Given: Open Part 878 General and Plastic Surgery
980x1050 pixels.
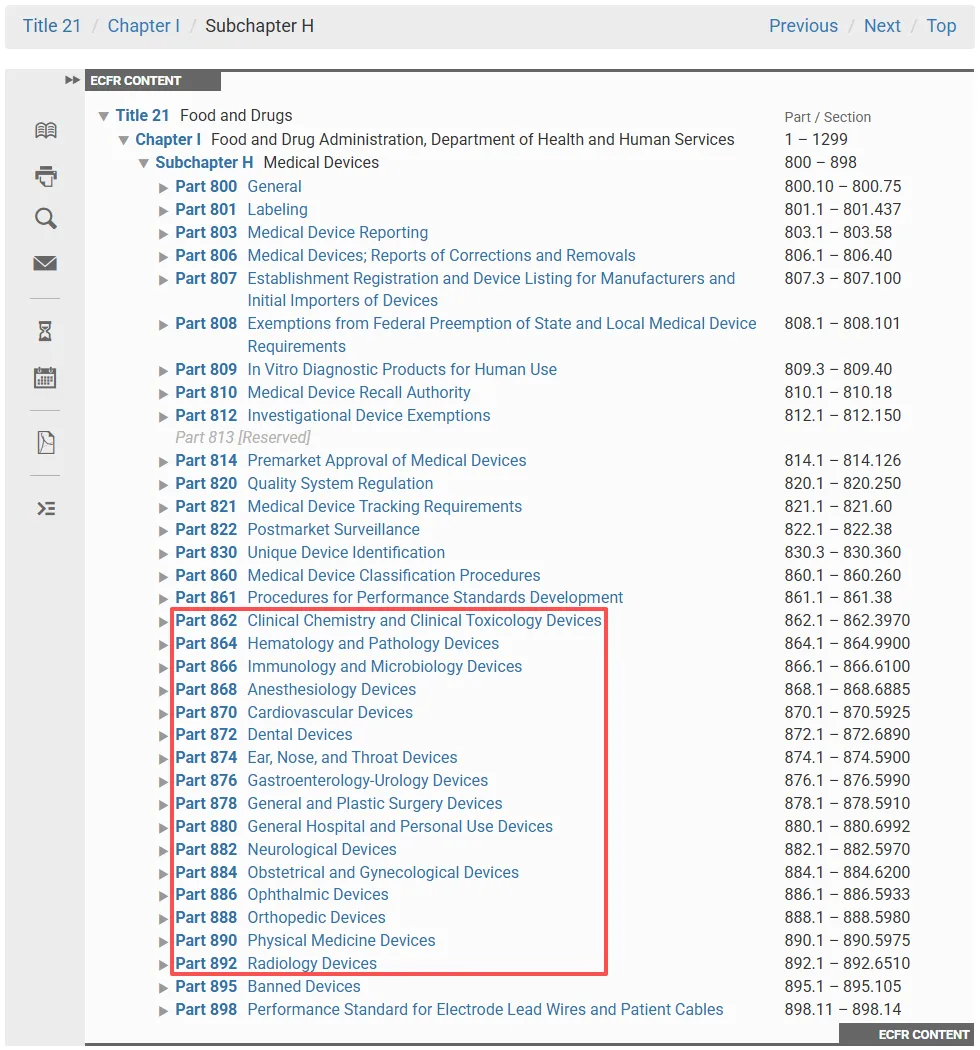Looking at the screenshot, I should click(x=339, y=803).
